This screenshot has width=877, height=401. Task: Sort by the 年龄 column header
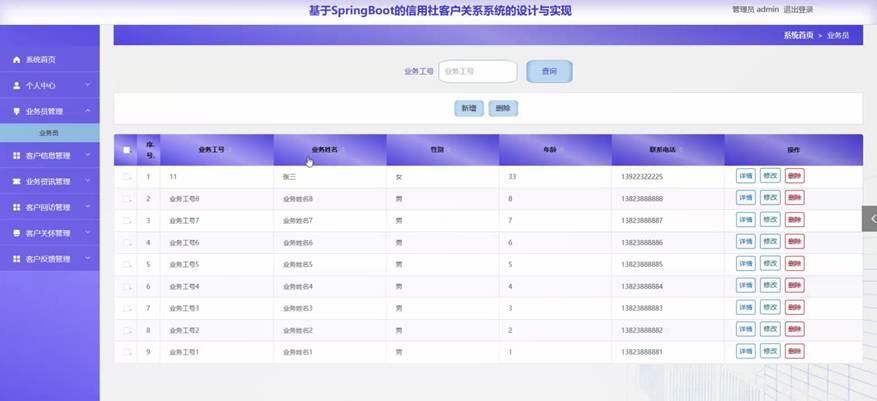click(x=555, y=150)
